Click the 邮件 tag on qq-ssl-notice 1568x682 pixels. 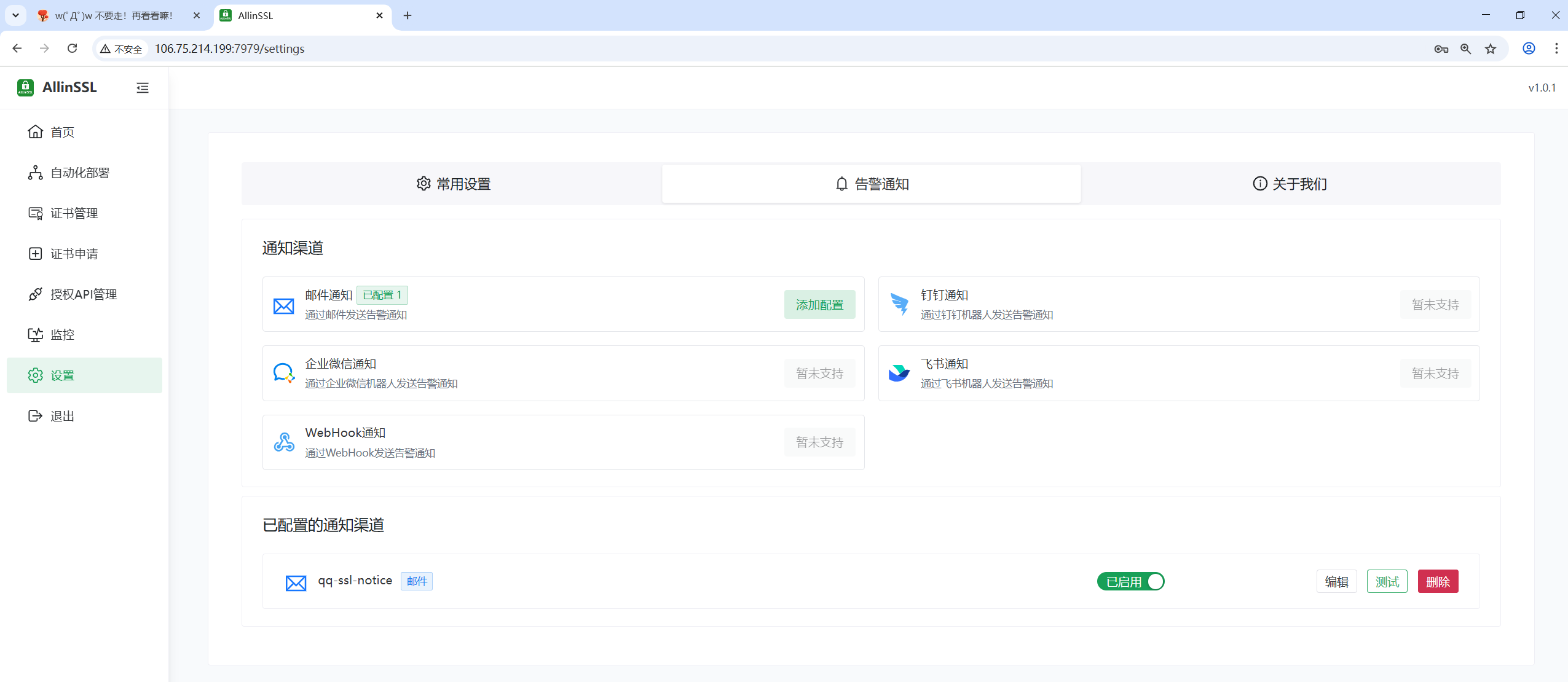(x=416, y=581)
